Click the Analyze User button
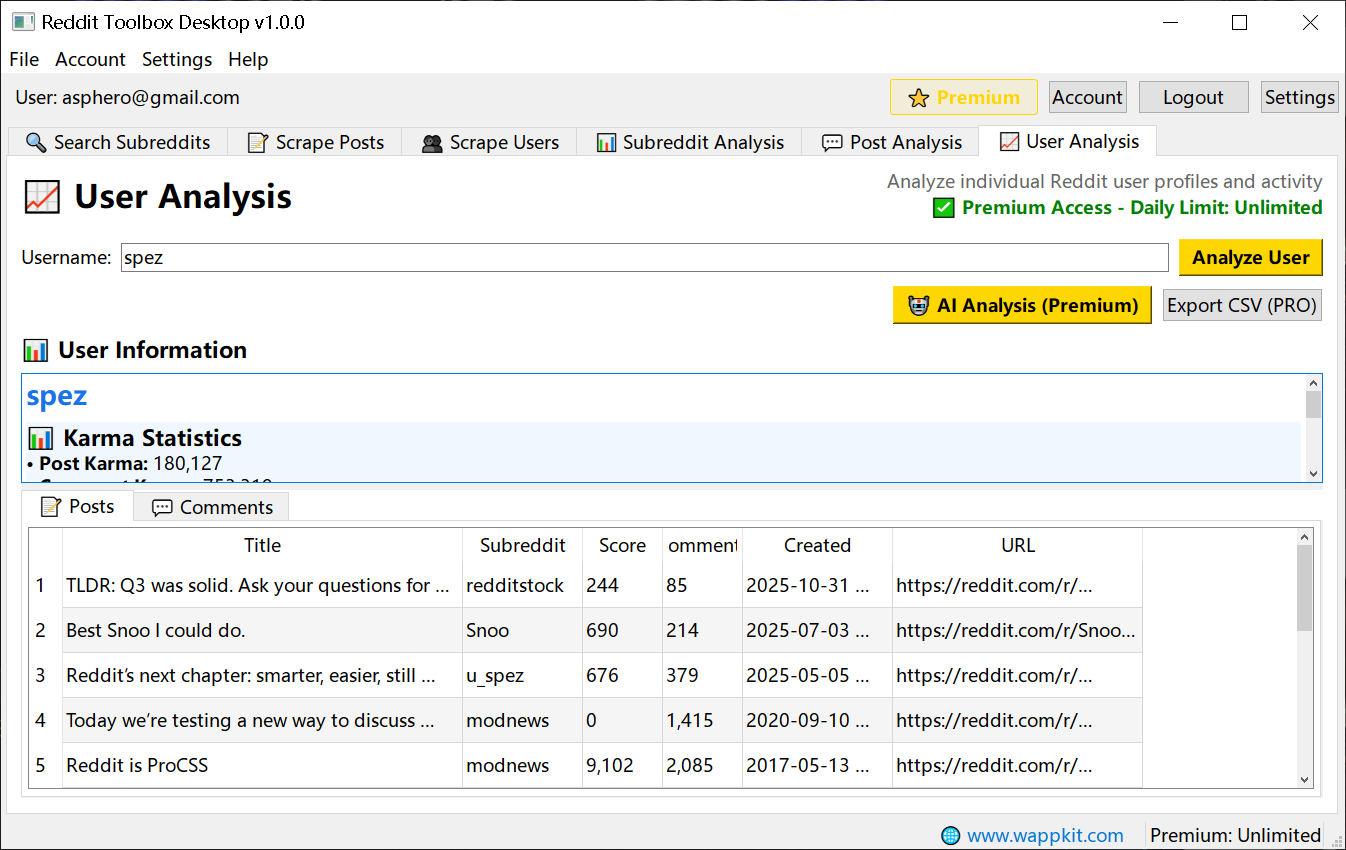1346x850 pixels. tap(1251, 257)
